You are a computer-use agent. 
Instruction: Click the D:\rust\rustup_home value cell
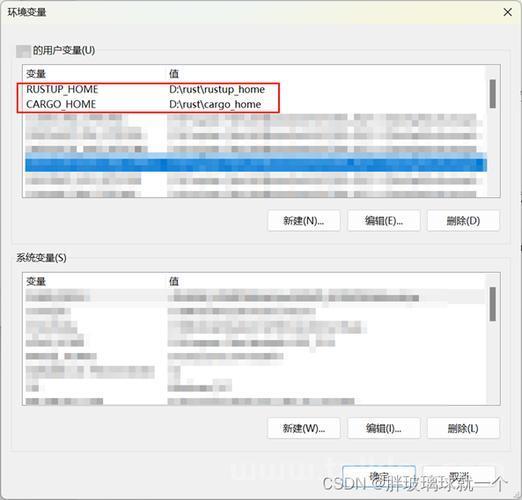pyautogui.click(x=217, y=89)
